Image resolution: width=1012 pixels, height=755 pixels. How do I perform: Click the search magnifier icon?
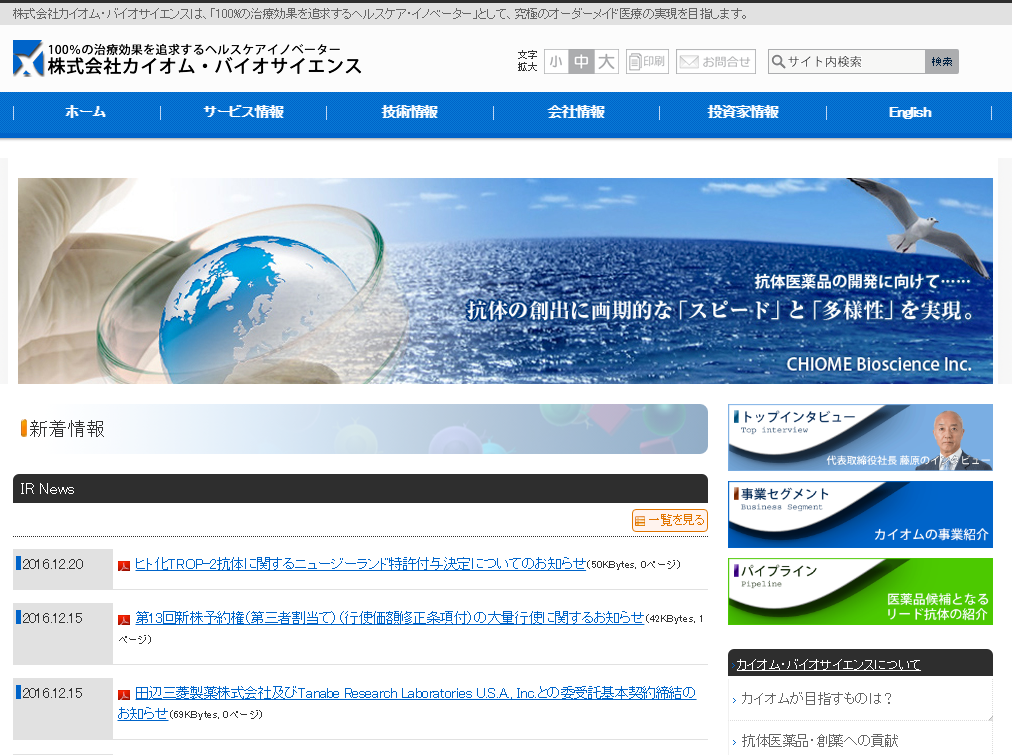coord(778,61)
